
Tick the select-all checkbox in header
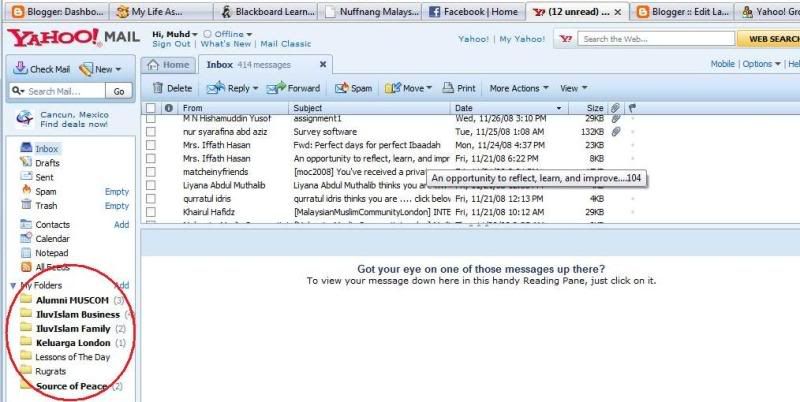[151, 108]
